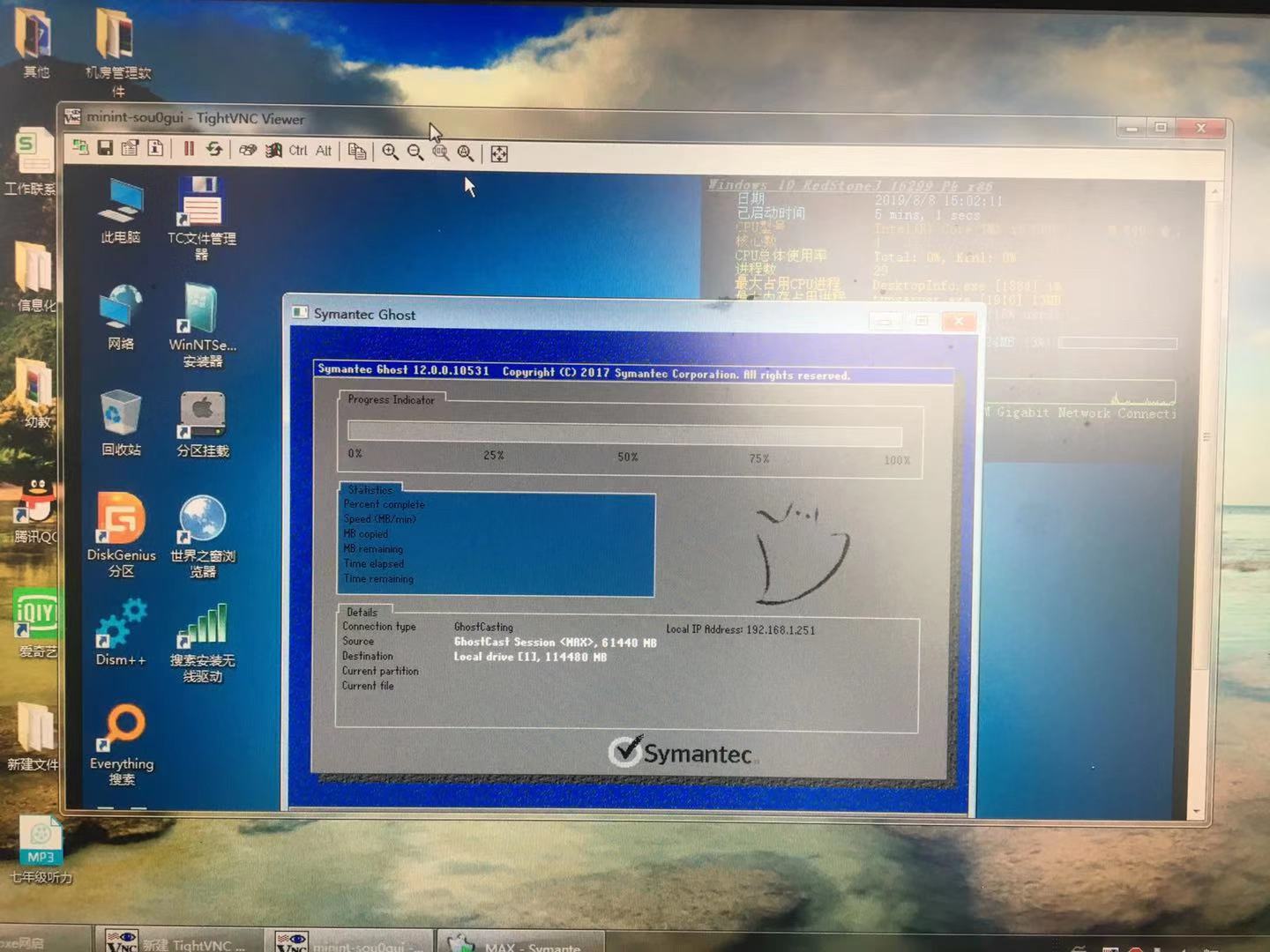This screenshot has height=952, width=1270.
Task: Select the 分区挂载 shortcut icon
Action: [x=202, y=424]
